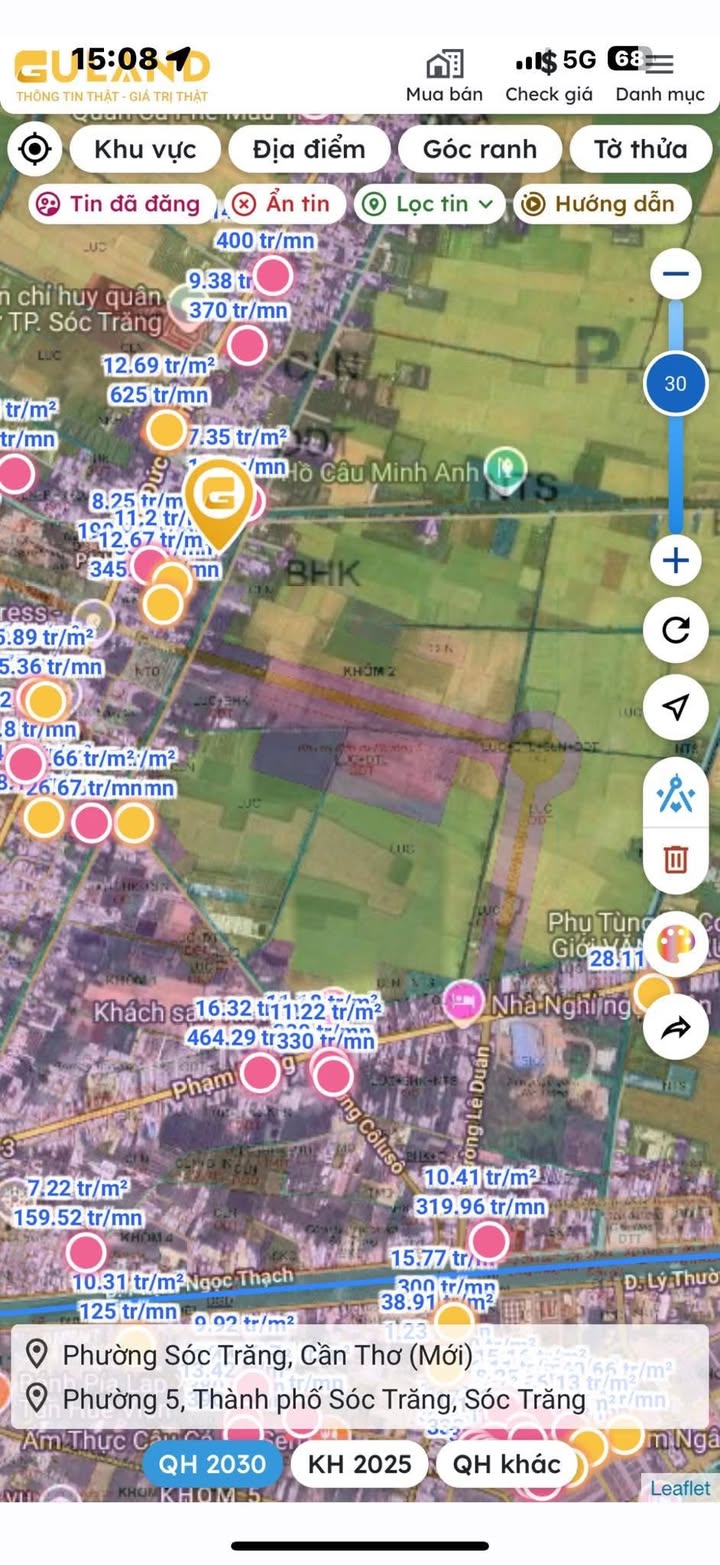The height and width of the screenshot is (1565, 720).
Task: Tap the 9.38 tr price label
Action: [219, 281]
